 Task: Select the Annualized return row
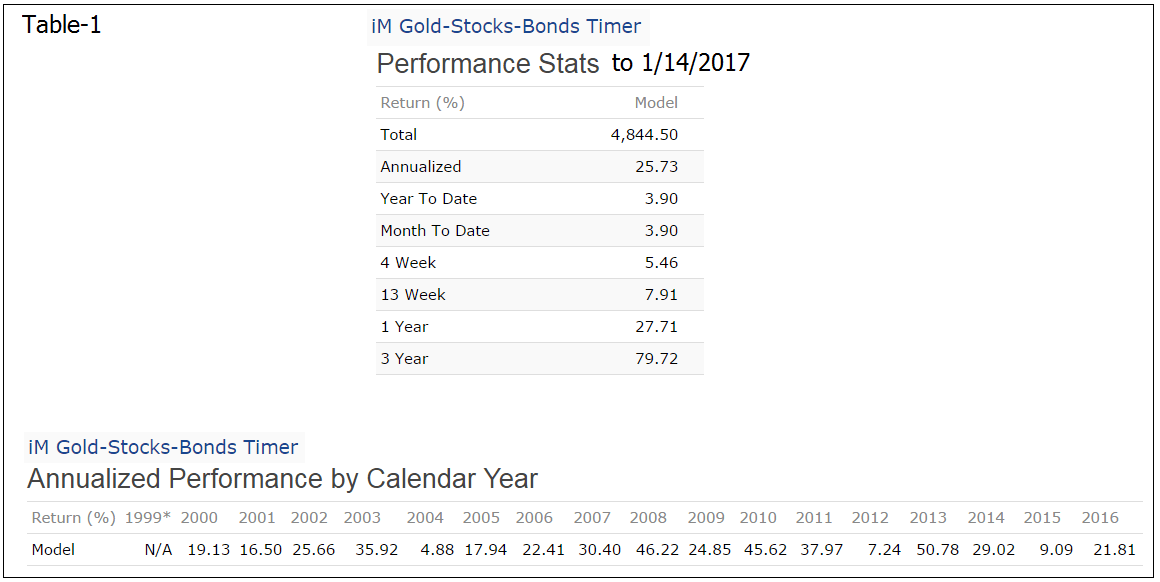[540, 166]
